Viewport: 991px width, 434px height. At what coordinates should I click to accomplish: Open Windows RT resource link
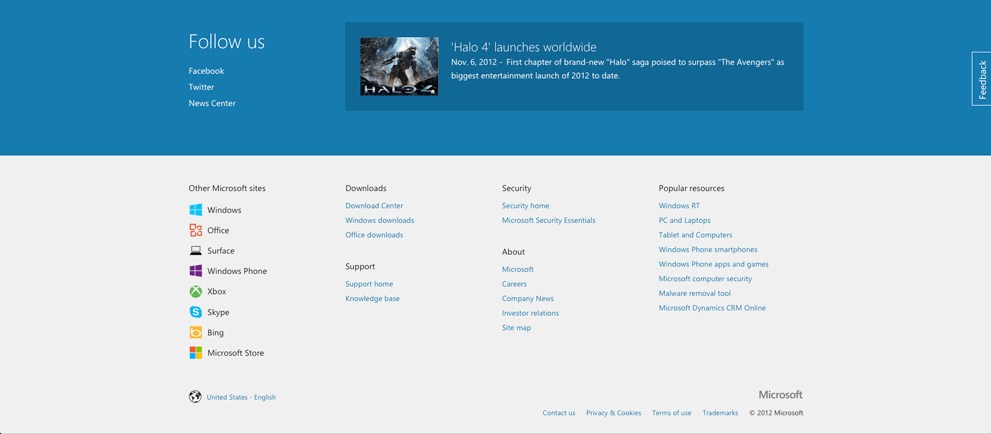click(679, 205)
